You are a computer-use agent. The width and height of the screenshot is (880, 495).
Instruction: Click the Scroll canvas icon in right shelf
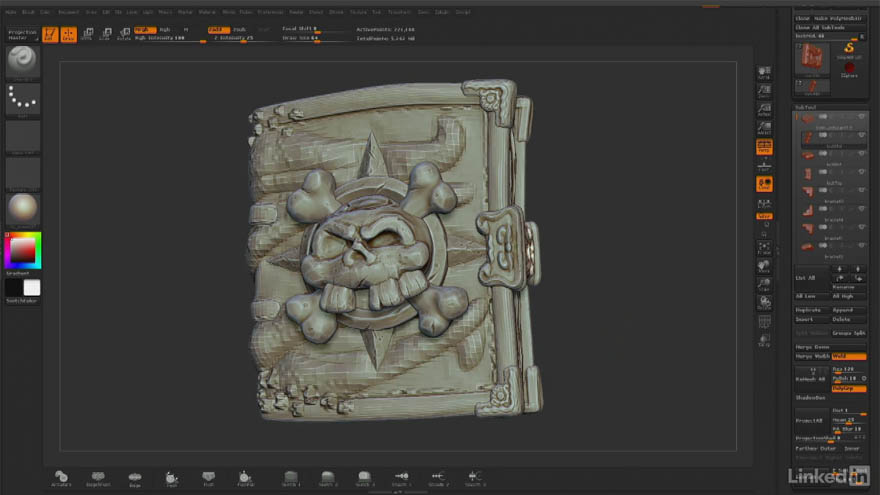[764, 72]
